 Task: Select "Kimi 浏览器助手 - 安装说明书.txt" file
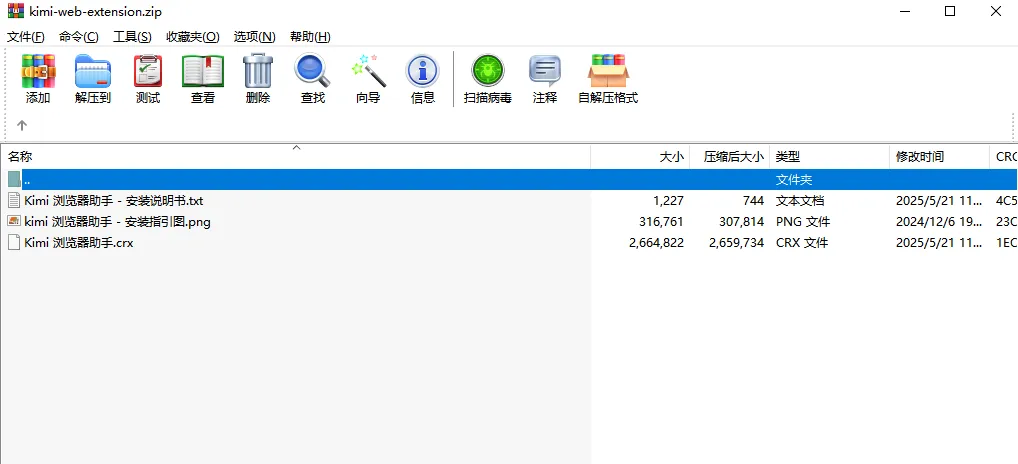tap(114, 201)
